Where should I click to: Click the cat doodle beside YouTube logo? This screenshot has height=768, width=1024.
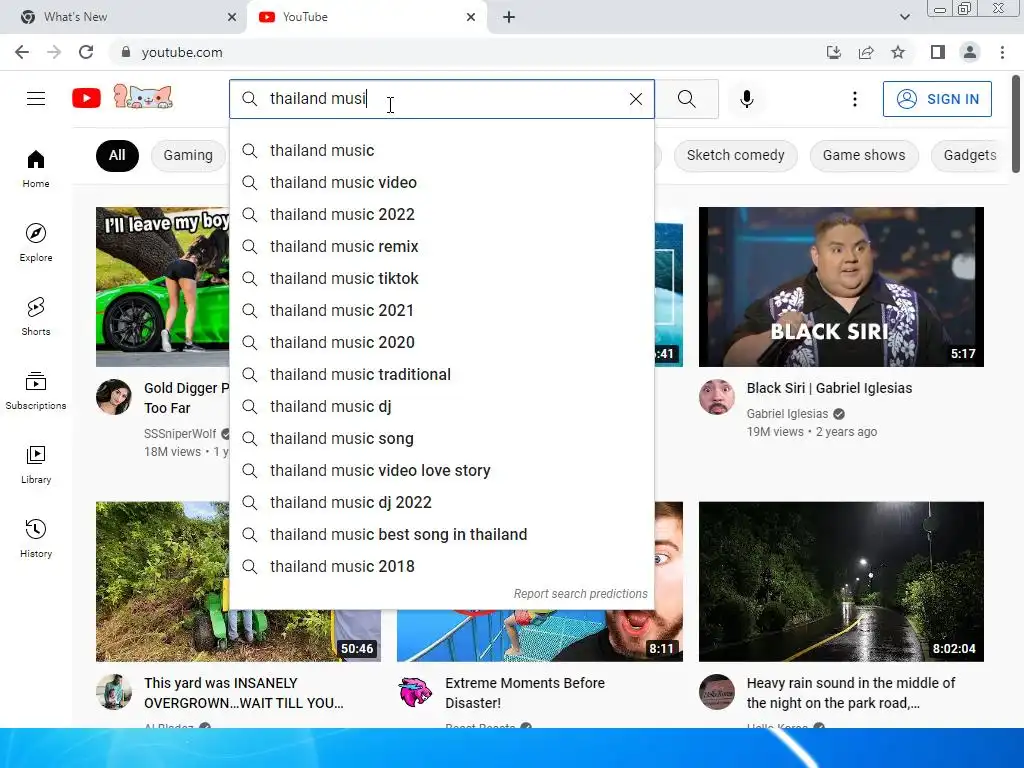pos(143,97)
